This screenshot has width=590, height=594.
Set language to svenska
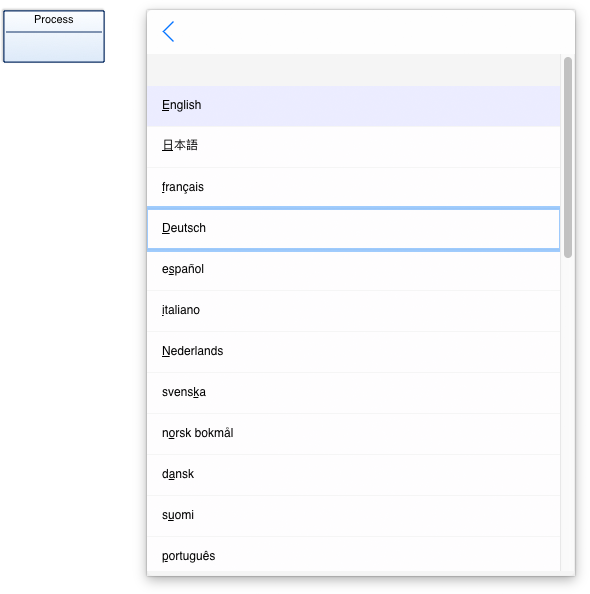click(354, 392)
